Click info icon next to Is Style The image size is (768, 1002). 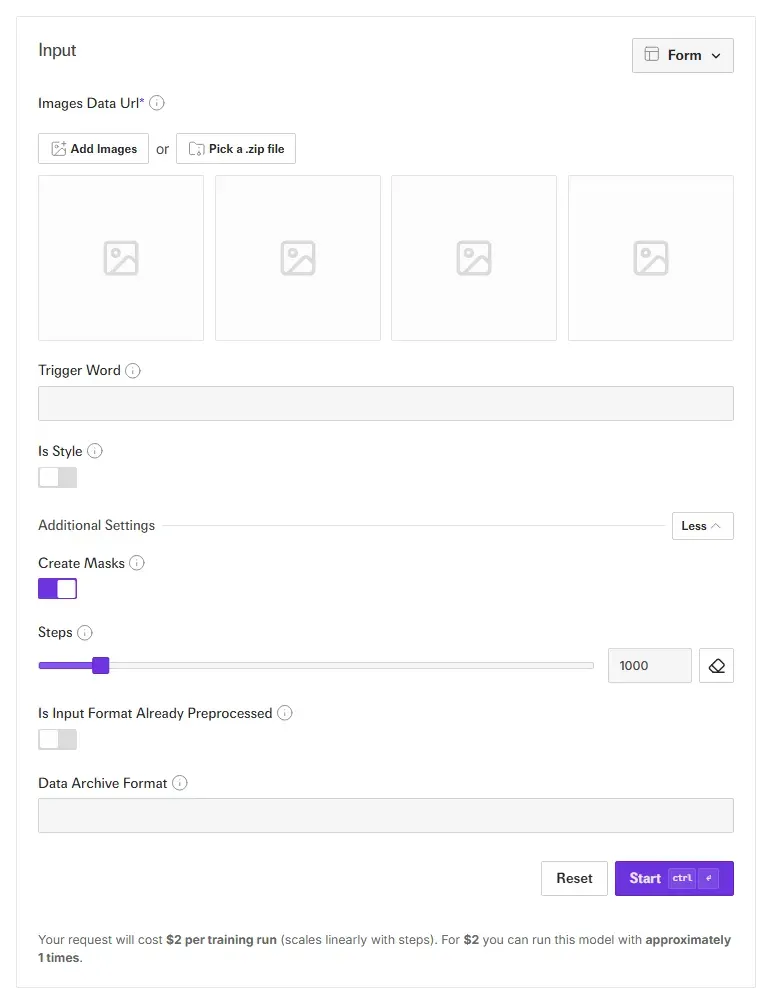[x=95, y=451]
